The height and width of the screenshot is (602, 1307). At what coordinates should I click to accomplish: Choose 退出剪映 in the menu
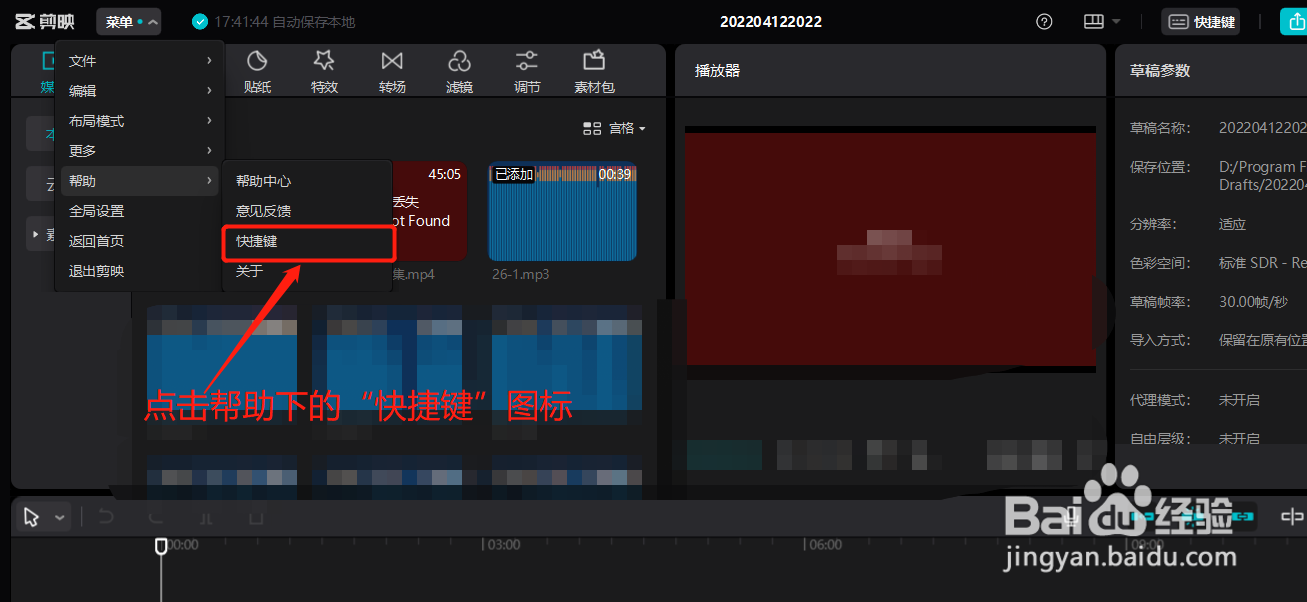pyautogui.click(x=140, y=271)
